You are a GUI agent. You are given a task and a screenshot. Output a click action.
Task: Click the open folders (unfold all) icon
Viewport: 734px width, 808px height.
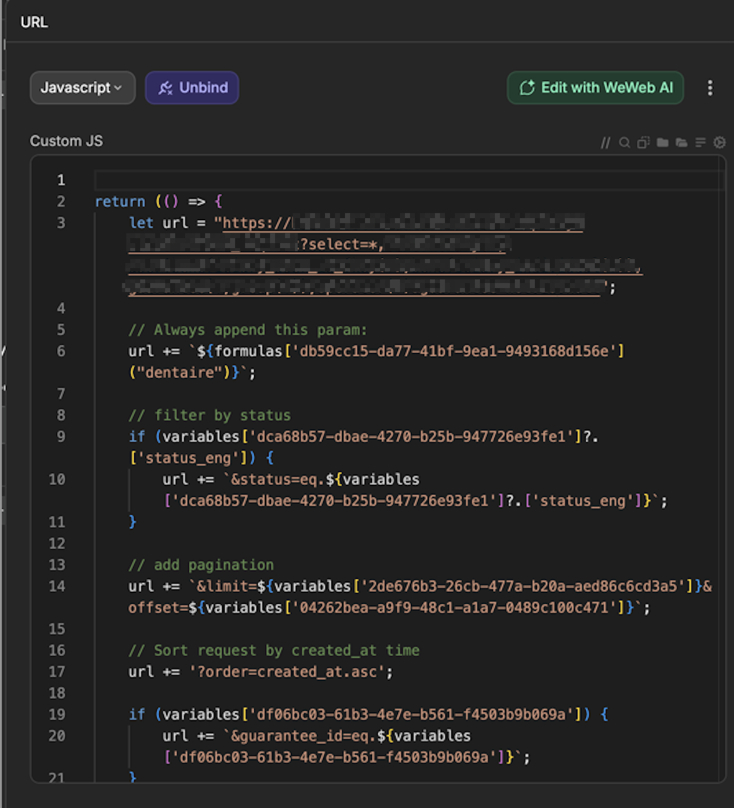(x=681, y=143)
